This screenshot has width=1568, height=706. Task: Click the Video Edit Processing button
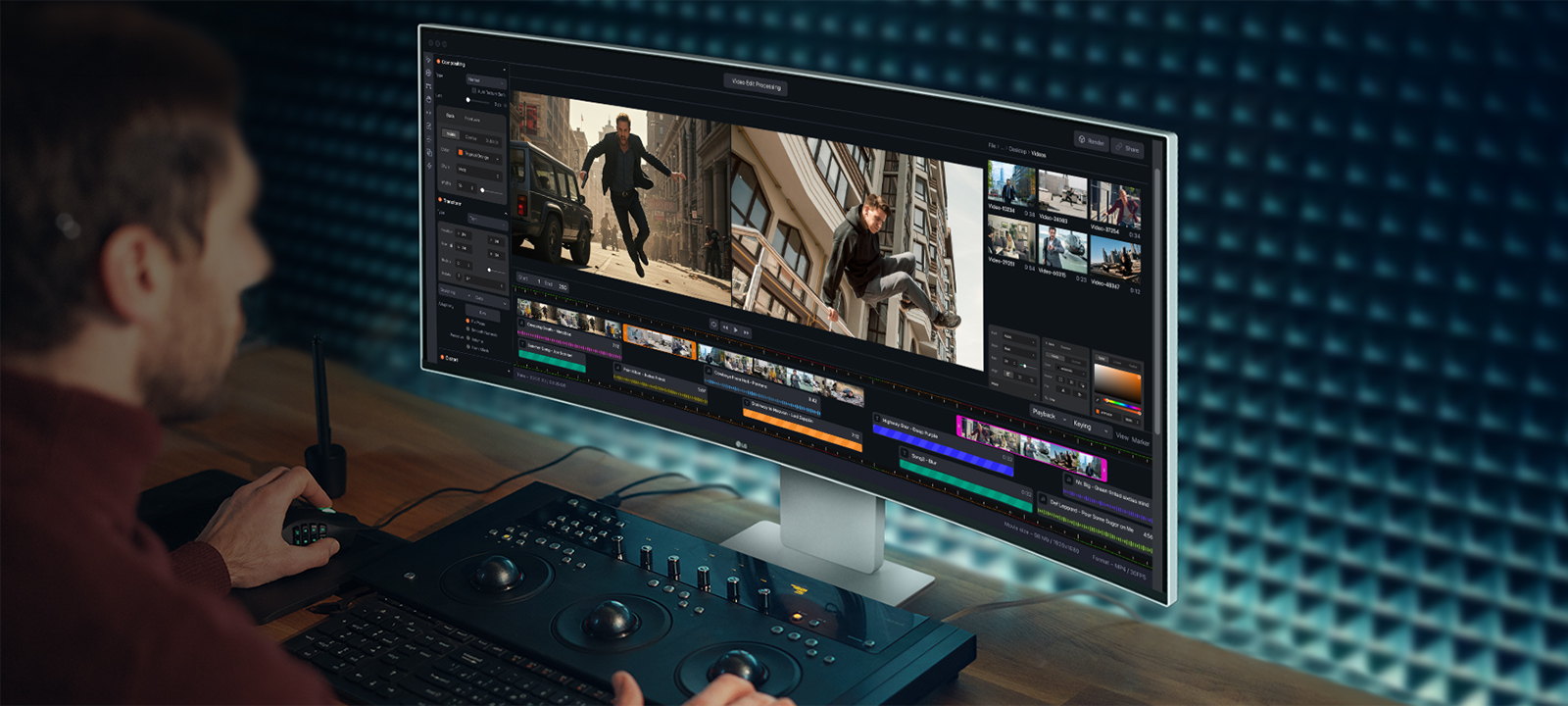tap(756, 85)
